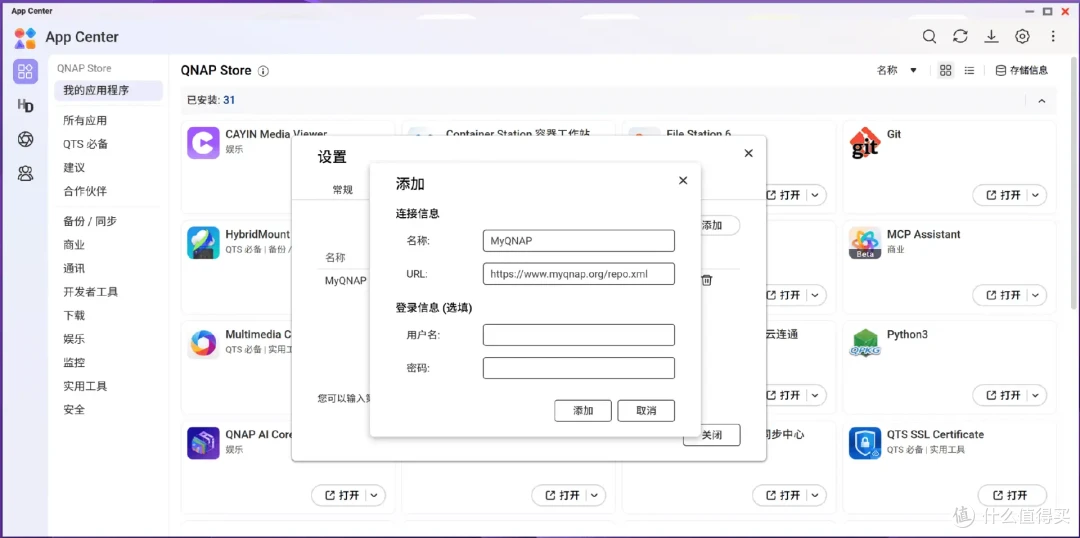Click the URL input field

coord(579,273)
